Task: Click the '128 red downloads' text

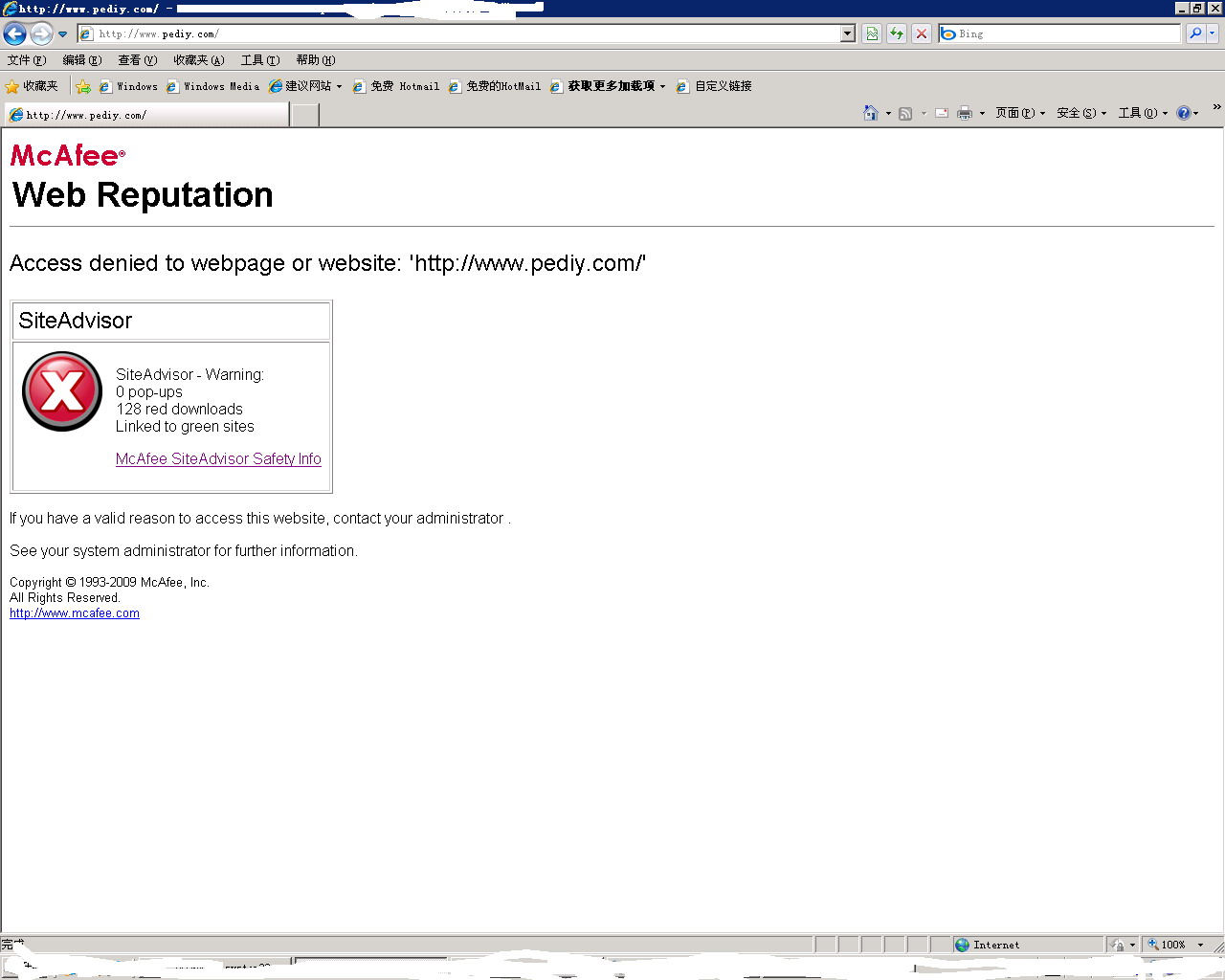Action: tap(180, 410)
